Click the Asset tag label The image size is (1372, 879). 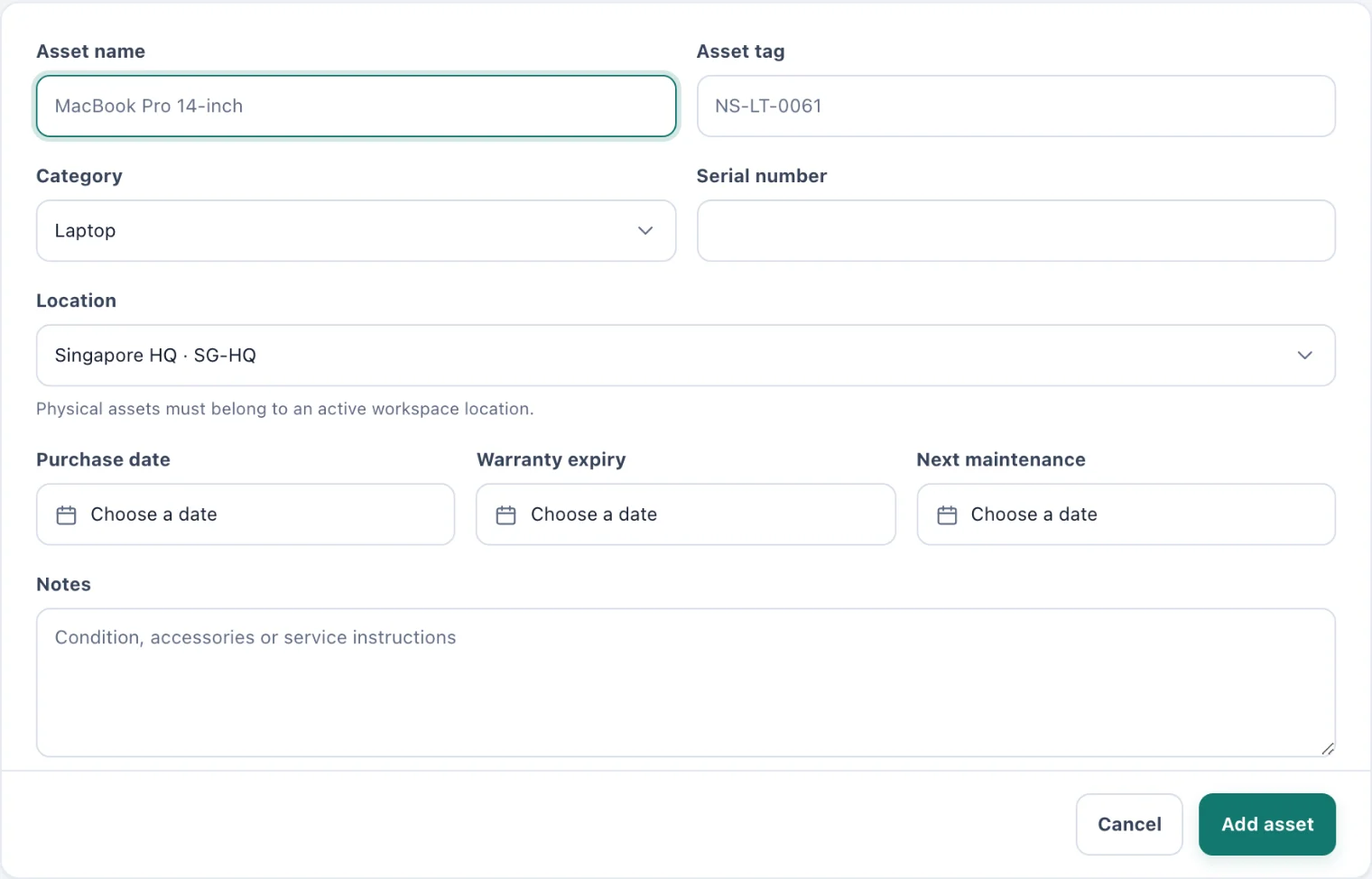[x=740, y=51]
